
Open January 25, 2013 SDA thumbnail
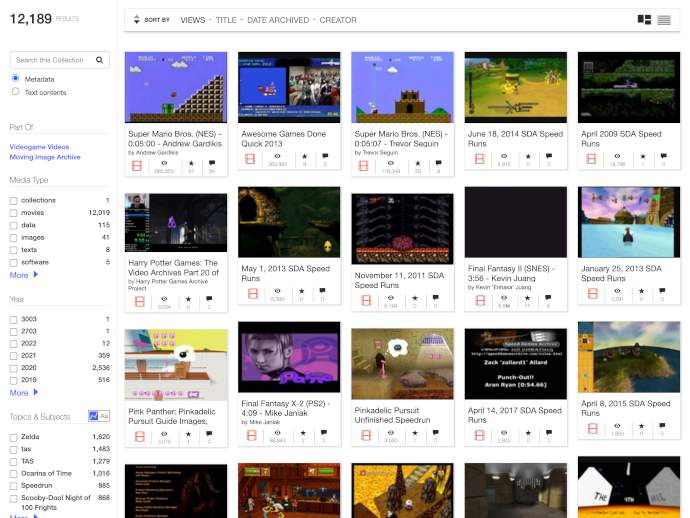pyautogui.click(x=629, y=222)
